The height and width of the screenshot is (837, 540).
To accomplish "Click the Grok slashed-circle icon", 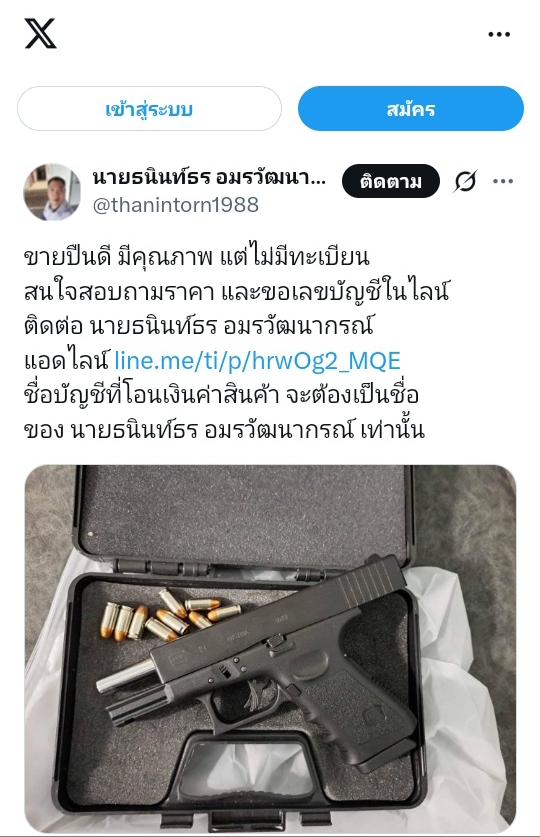I will tap(465, 181).
